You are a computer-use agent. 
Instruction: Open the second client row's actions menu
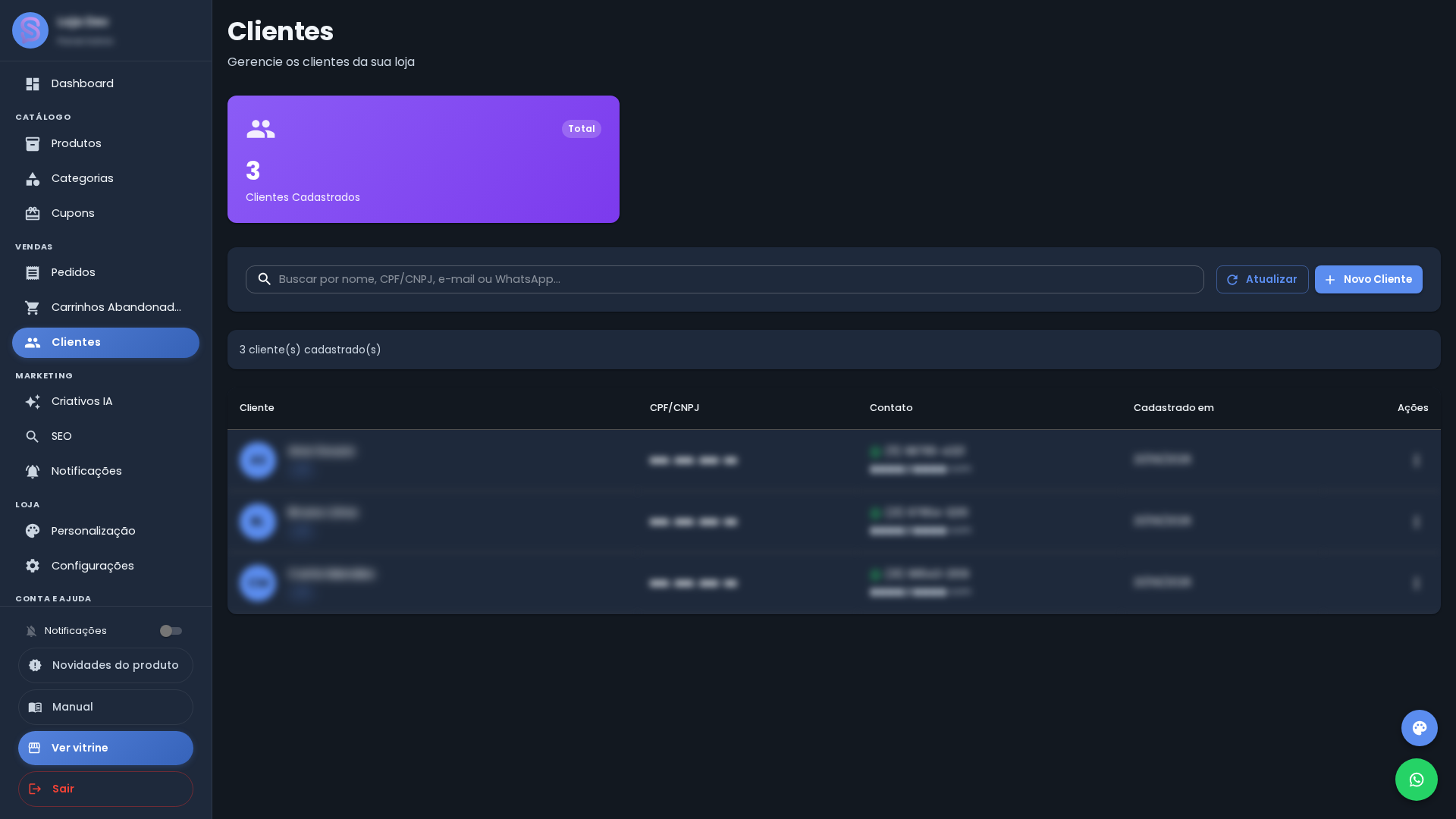(x=1416, y=522)
